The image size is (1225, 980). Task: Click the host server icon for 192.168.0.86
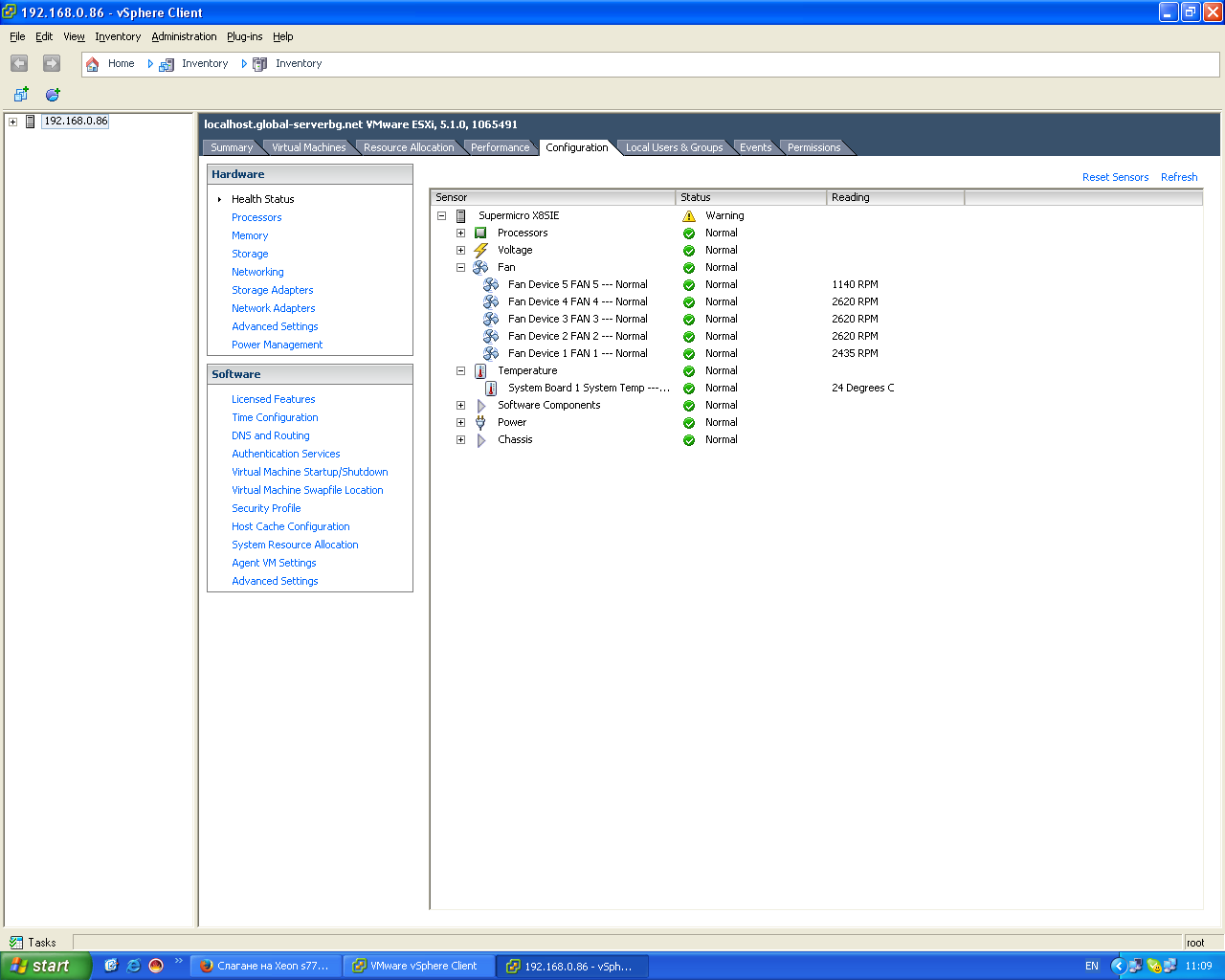31,122
